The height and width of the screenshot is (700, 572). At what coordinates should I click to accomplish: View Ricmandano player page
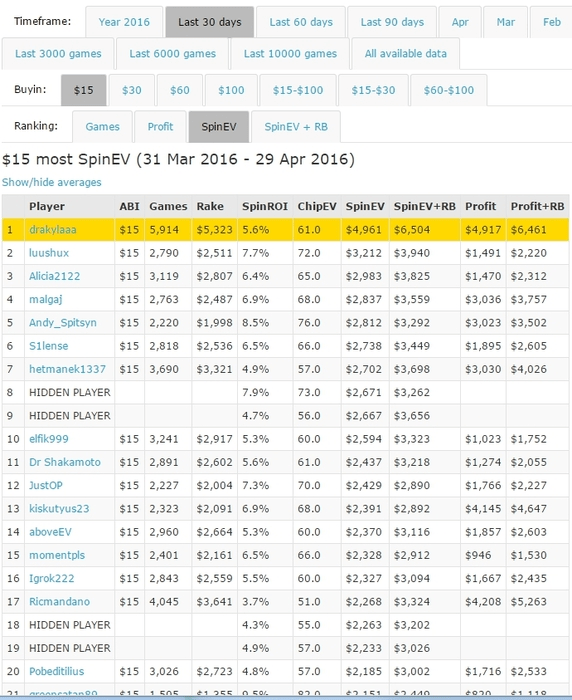(x=59, y=601)
